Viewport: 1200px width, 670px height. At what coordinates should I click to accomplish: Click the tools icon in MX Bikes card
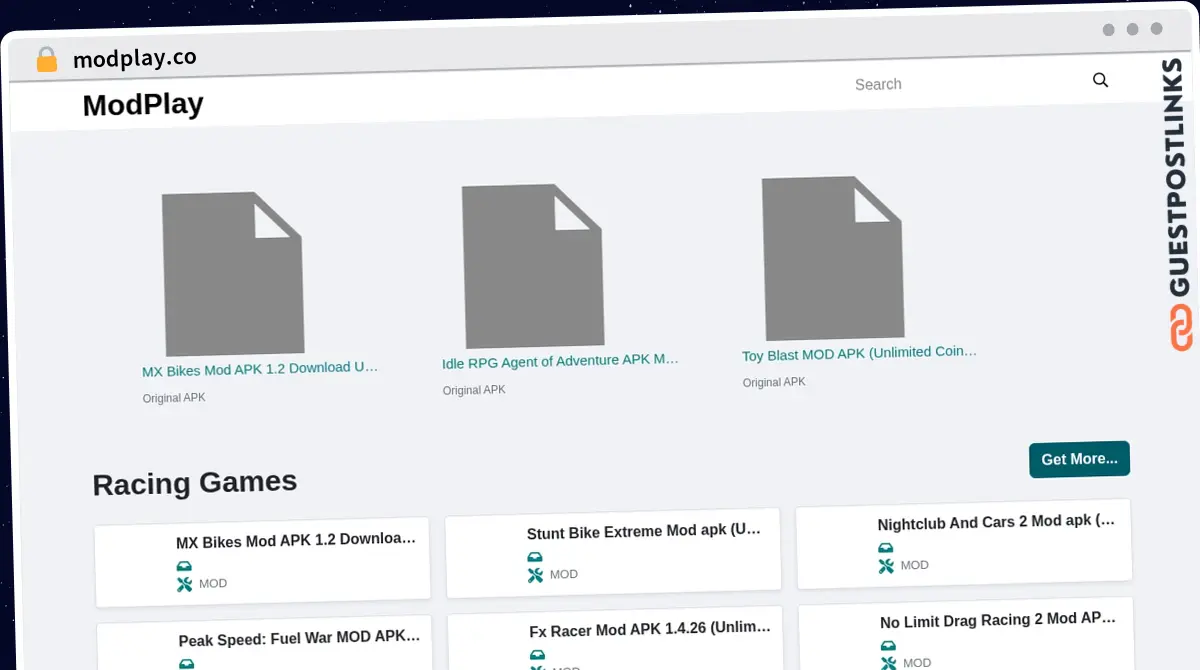(184, 584)
